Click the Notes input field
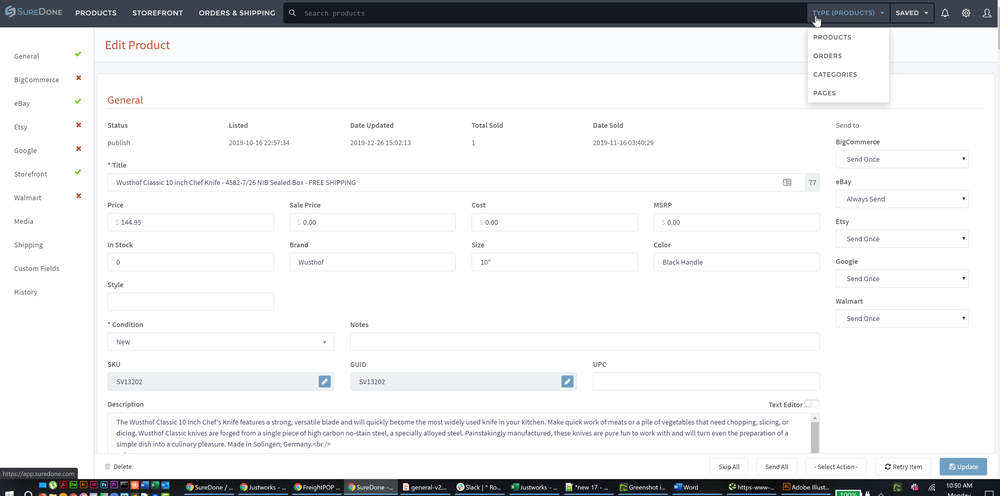The image size is (1000, 496). pos(585,342)
